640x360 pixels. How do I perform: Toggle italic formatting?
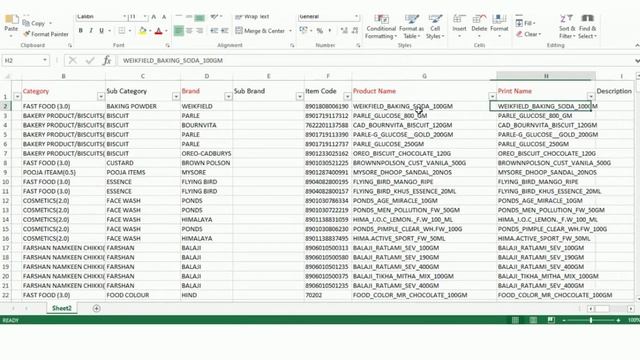pos(91,31)
